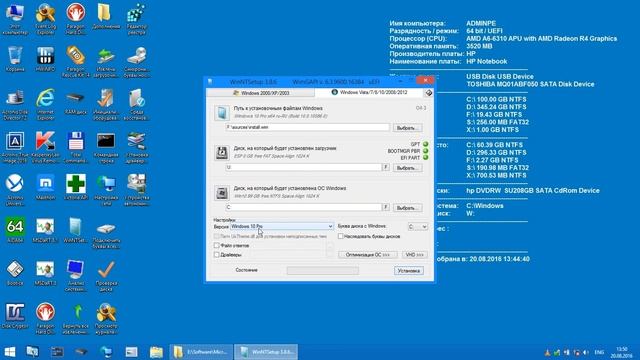Open Этот компьютер desktop icon
Screen dimensions: 640x360
coord(15,18)
